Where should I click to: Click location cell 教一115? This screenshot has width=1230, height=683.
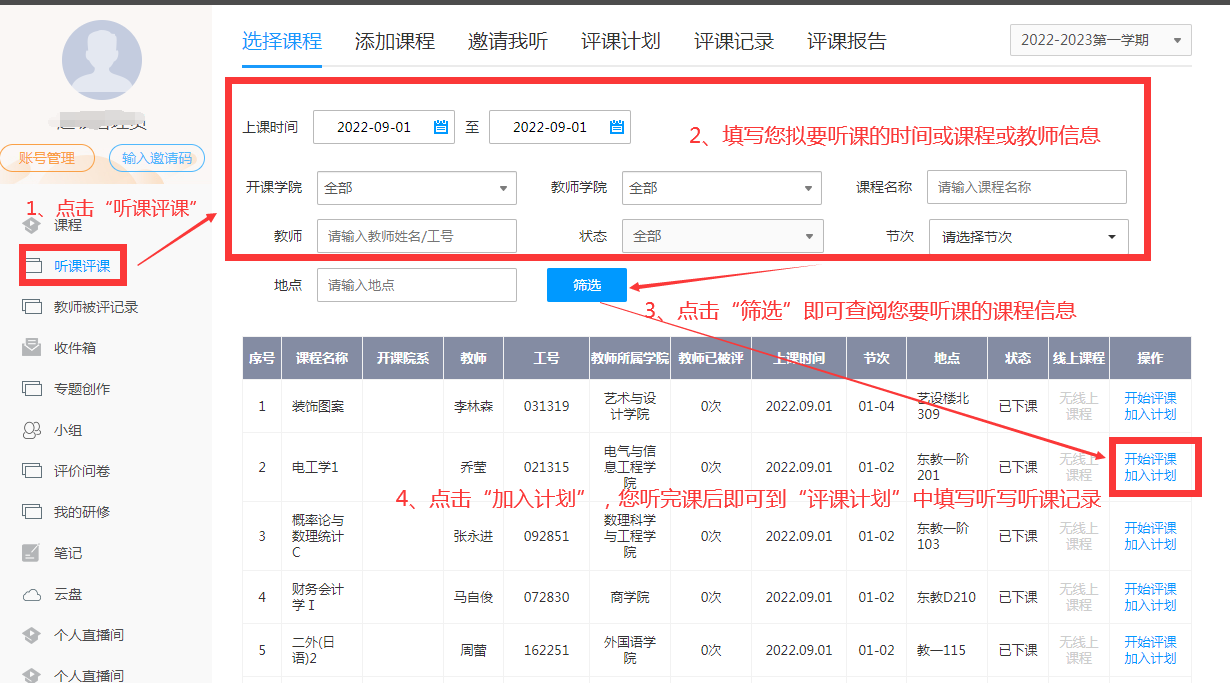pyautogui.click(x=942, y=650)
